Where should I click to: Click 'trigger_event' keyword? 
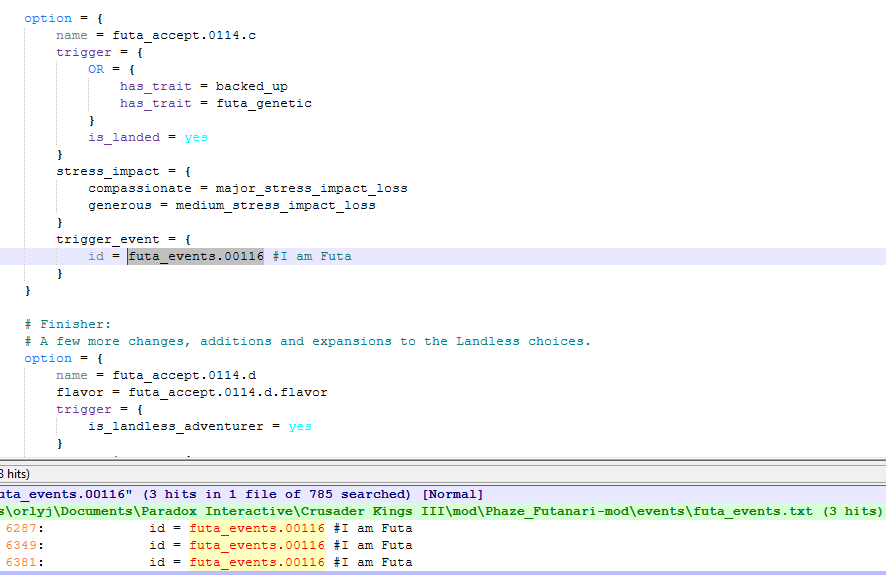pos(108,239)
